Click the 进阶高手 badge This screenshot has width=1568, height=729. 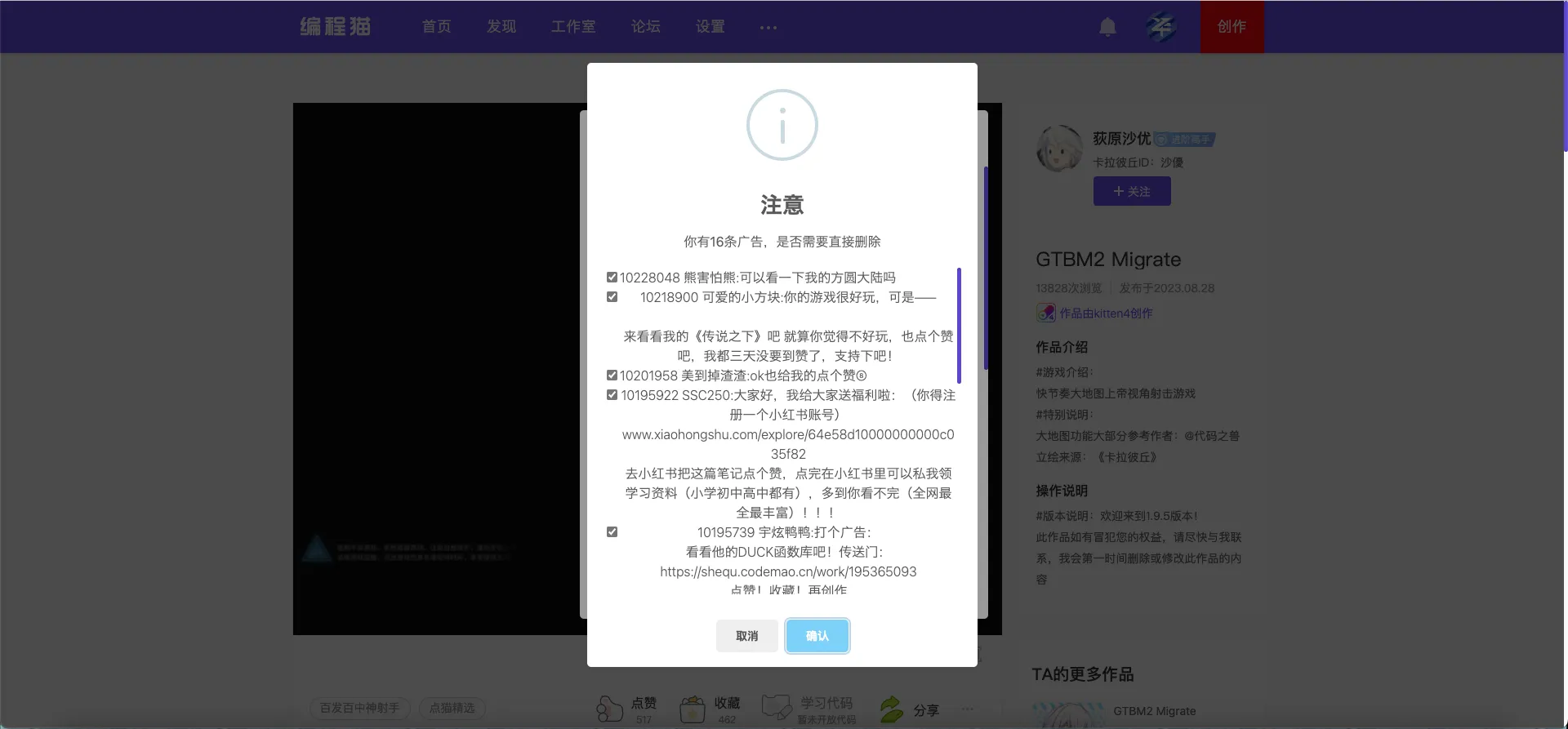(x=1184, y=140)
